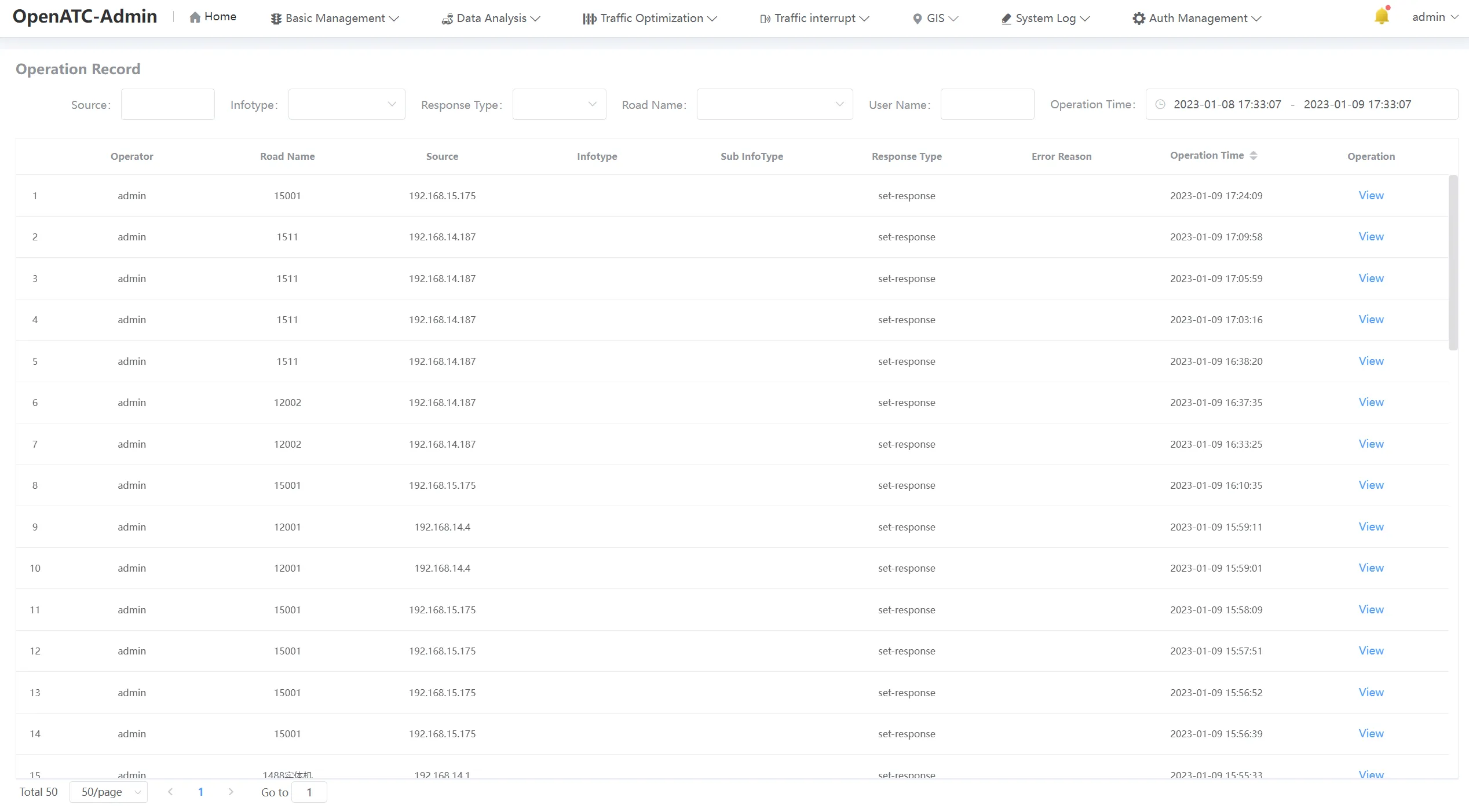Click the Basic Management bug icon

pos(276,19)
